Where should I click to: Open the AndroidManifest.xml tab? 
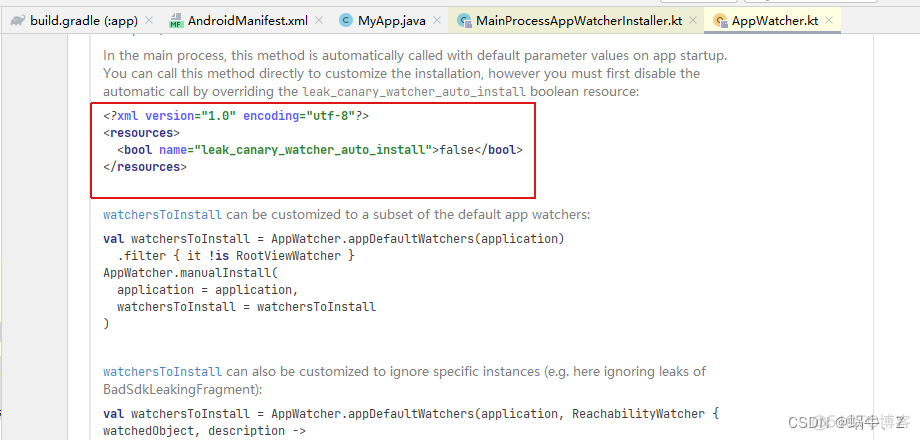(248, 20)
